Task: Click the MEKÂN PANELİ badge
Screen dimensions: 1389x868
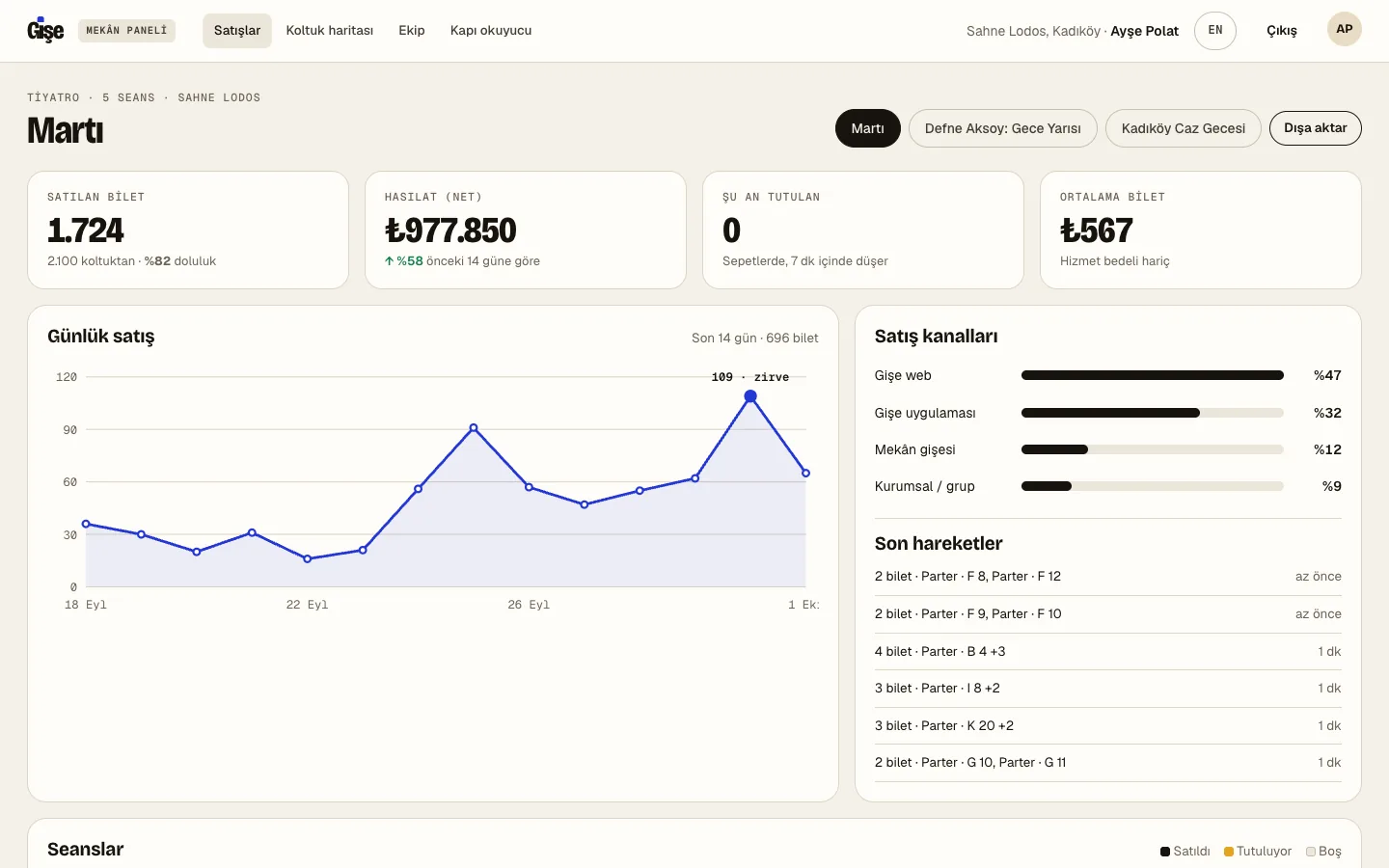Action: click(126, 31)
